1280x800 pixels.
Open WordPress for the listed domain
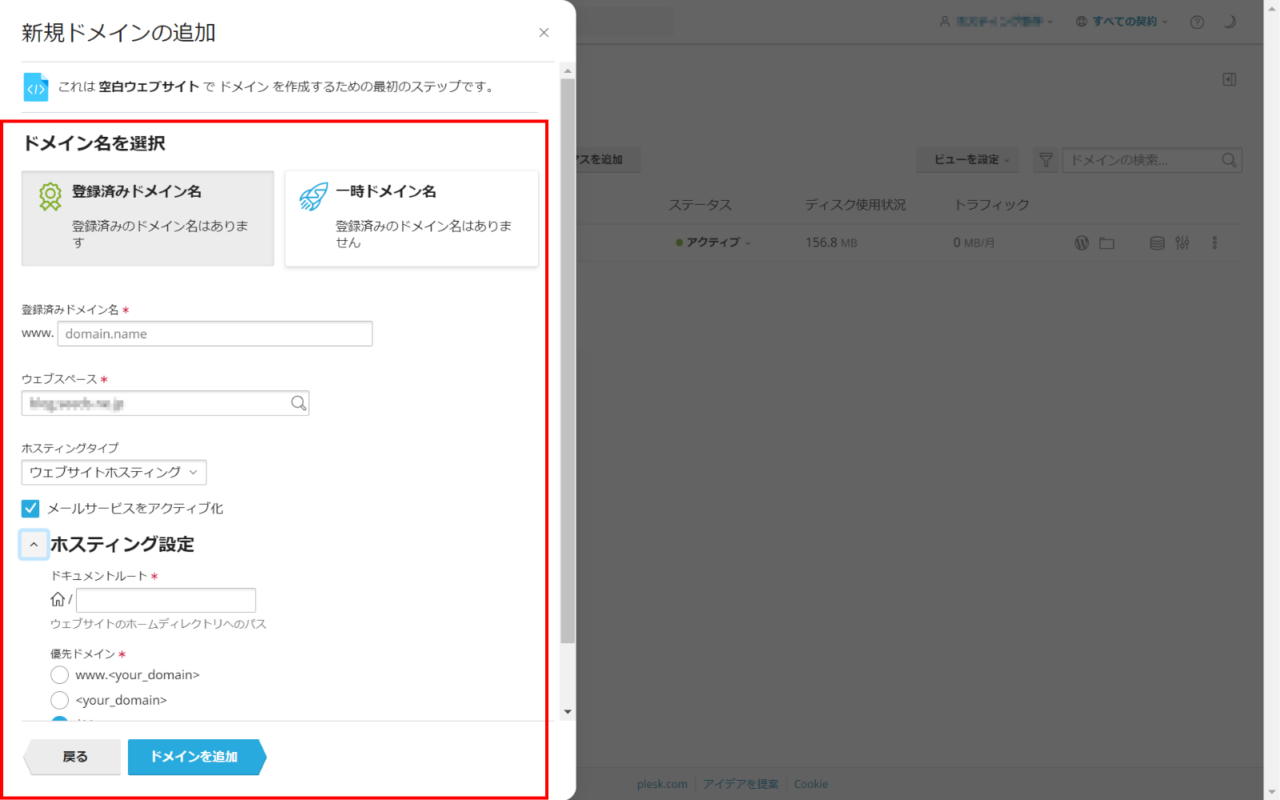point(1081,242)
